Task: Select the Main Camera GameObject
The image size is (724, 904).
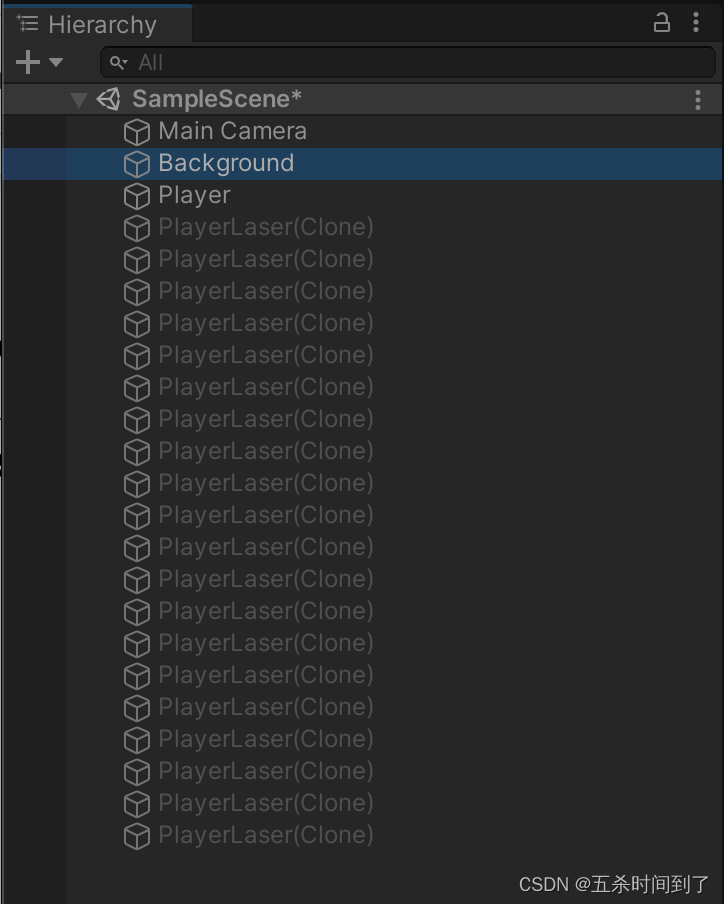Action: point(232,131)
